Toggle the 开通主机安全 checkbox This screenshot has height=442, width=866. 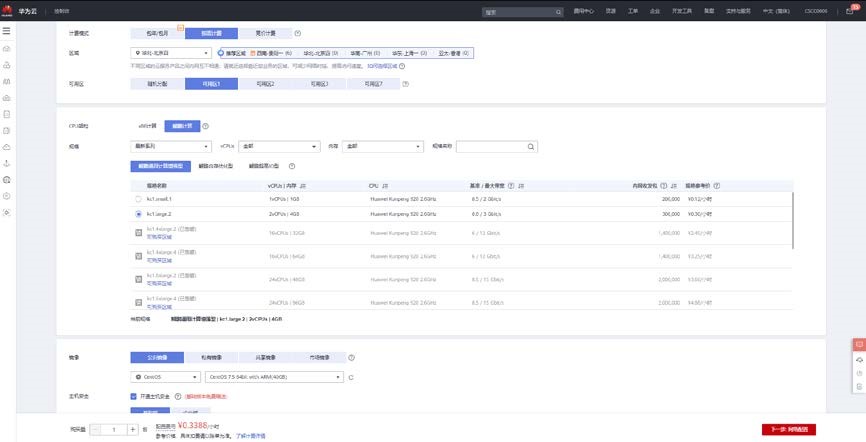tap(134, 396)
